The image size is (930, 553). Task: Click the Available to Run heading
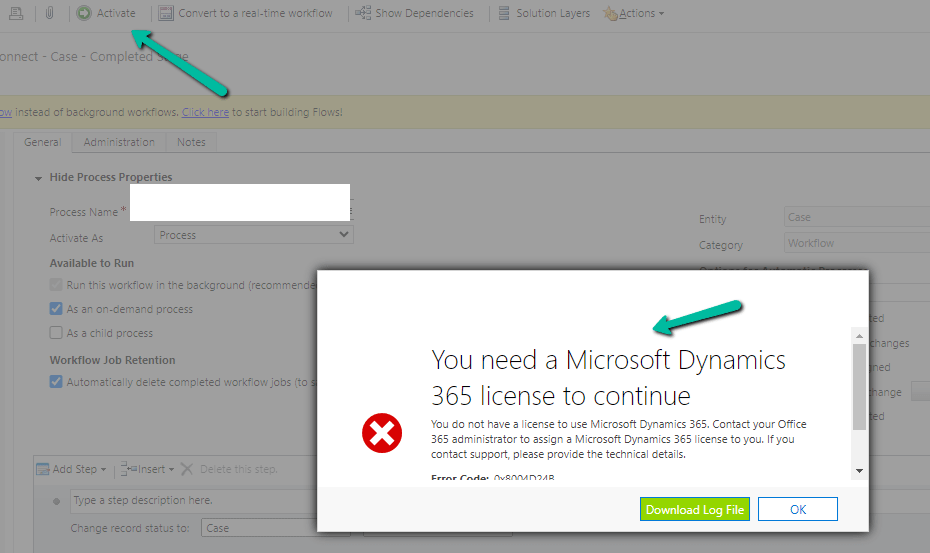coord(92,263)
